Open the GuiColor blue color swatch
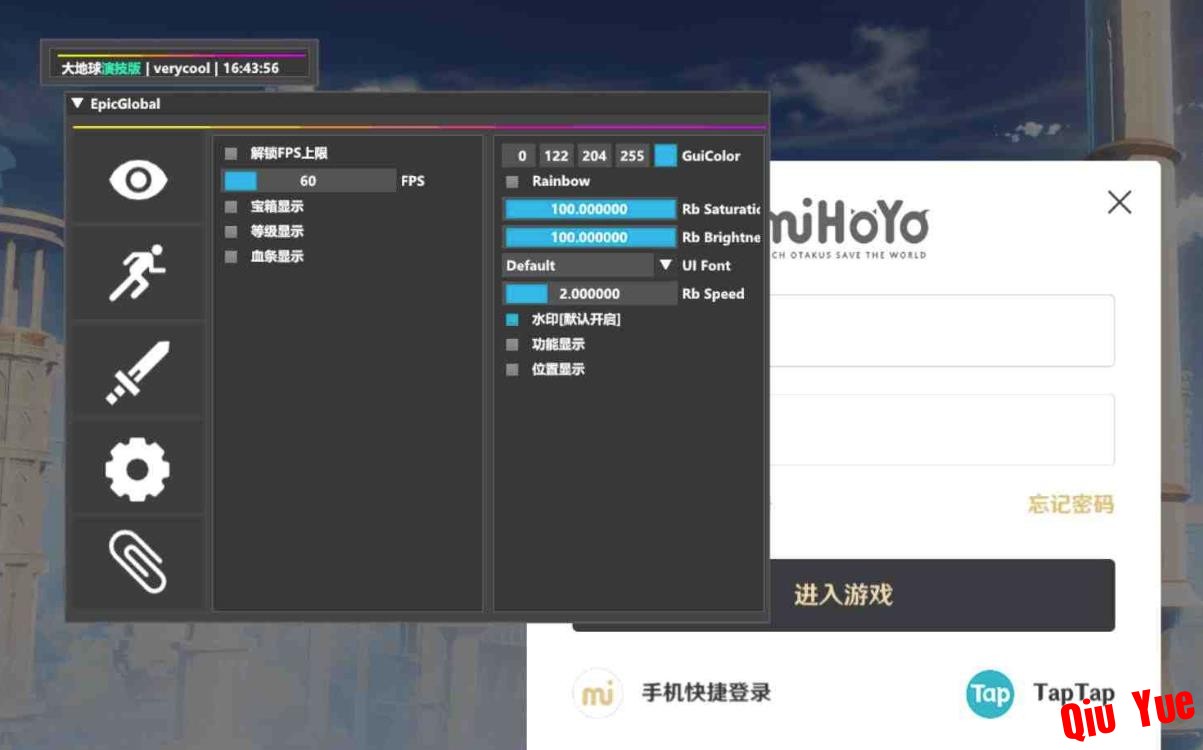 tap(666, 156)
